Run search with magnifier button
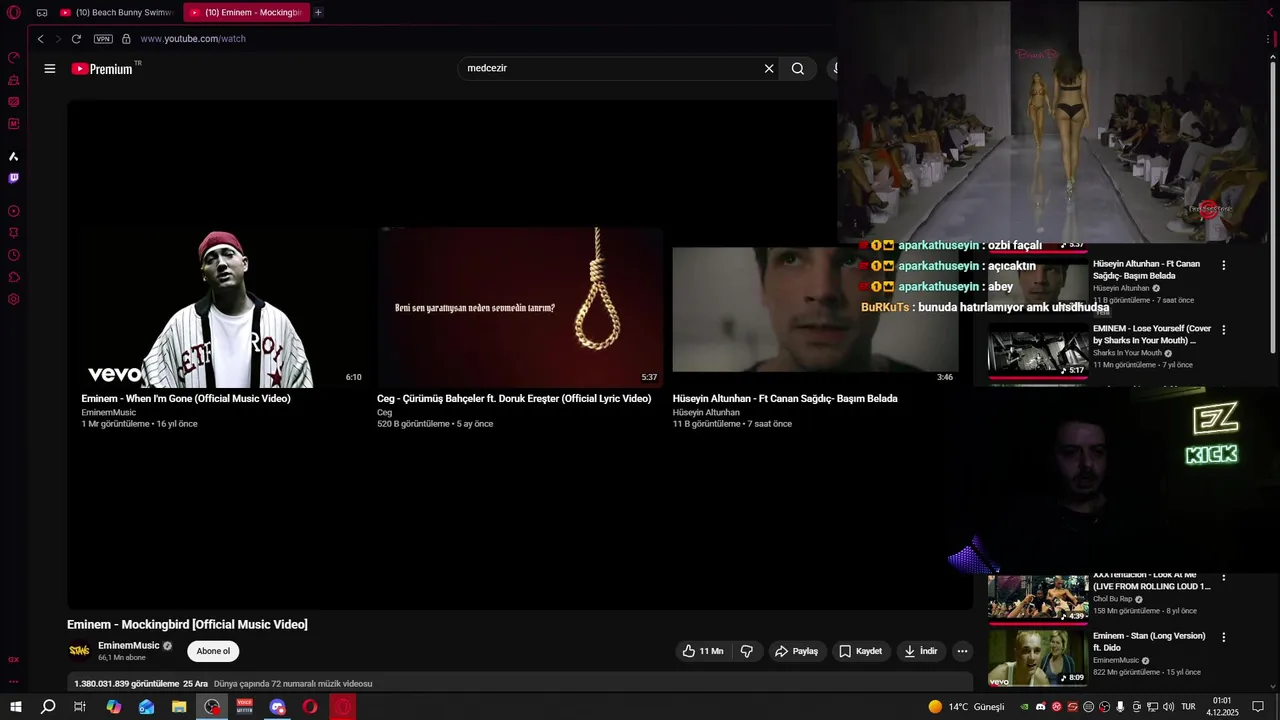This screenshot has width=1280, height=720. pos(798,69)
